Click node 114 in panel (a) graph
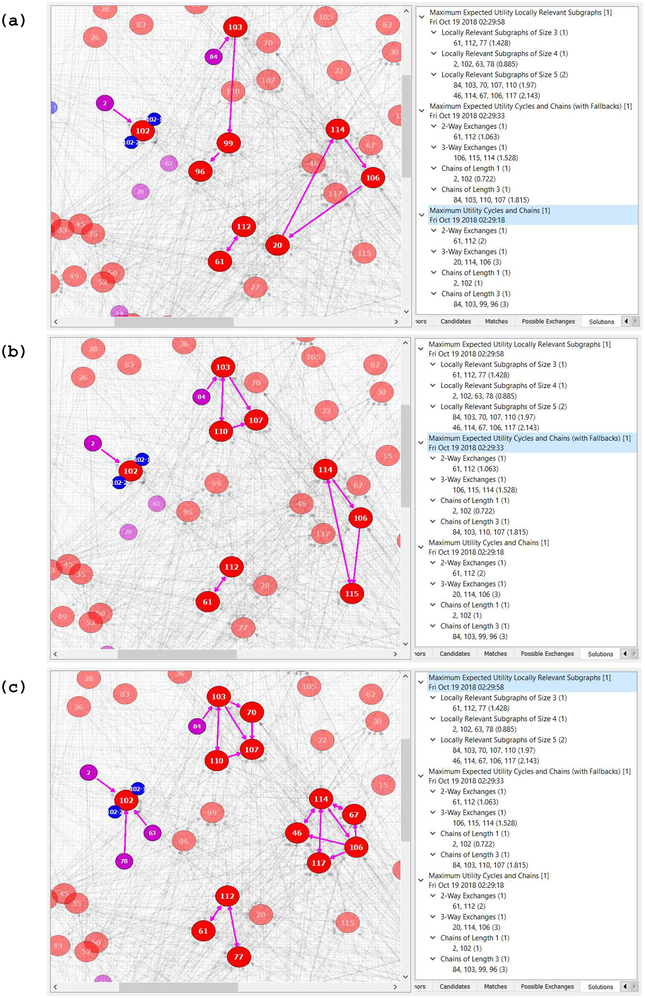645x998 pixels. [337, 129]
